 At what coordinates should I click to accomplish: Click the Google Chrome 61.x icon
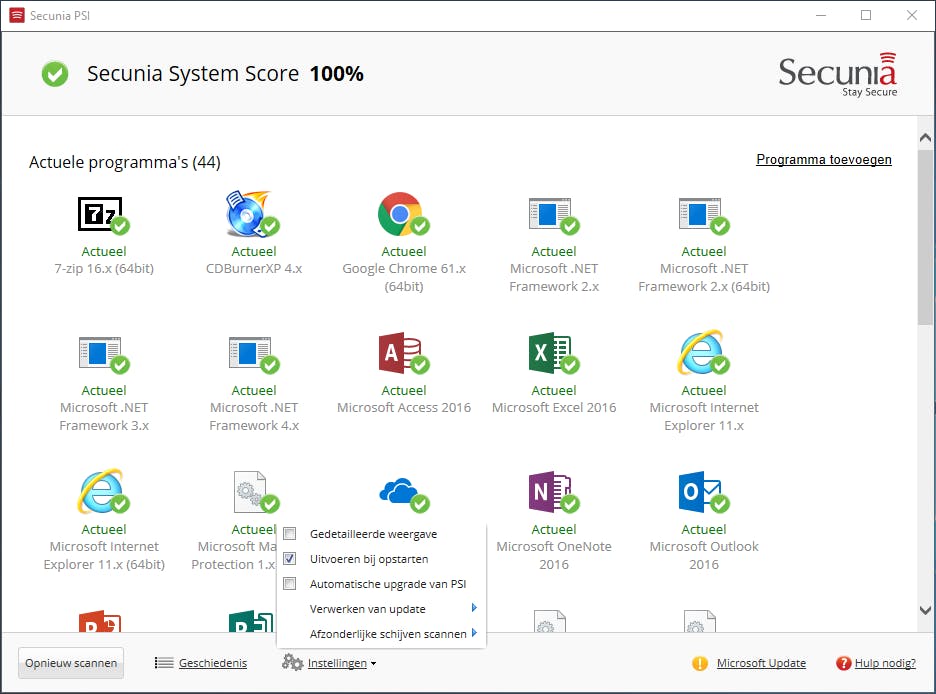pos(403,214)
